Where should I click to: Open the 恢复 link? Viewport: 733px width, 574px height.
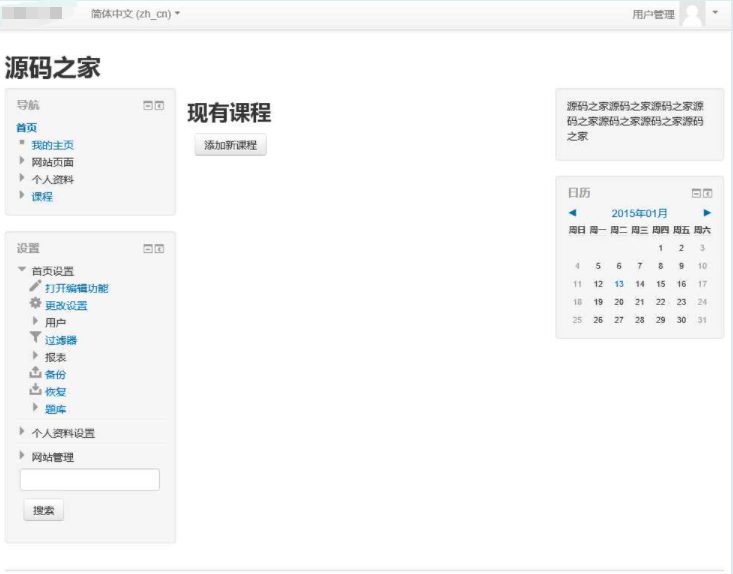coord(55,392)
